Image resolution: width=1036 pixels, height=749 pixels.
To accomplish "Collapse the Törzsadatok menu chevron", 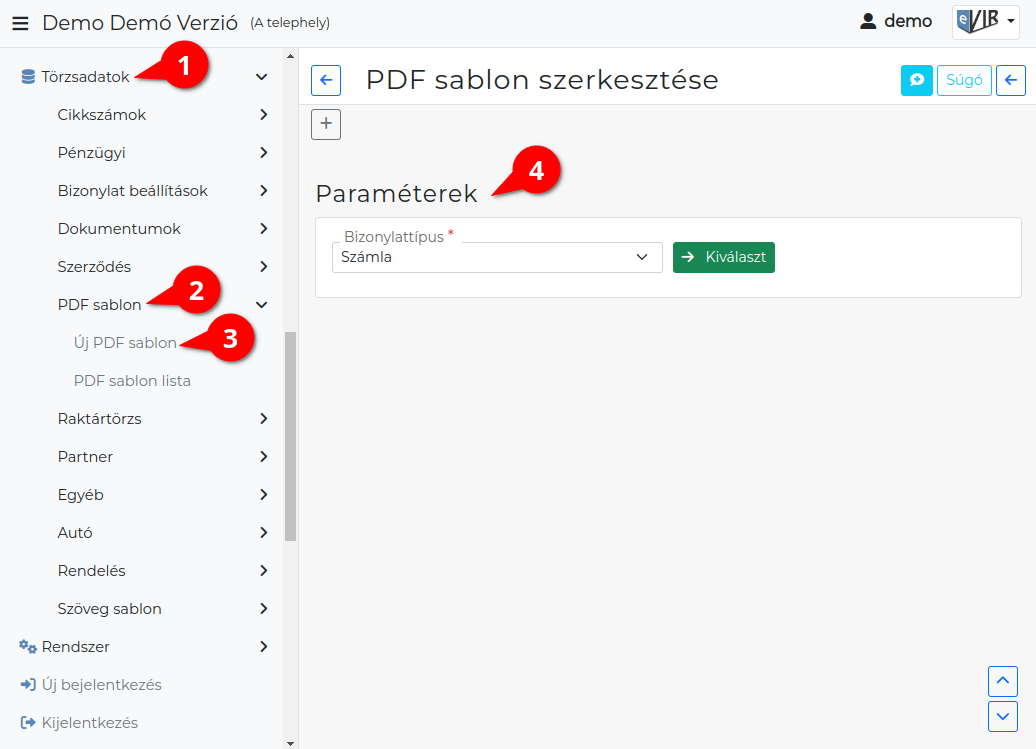I will click(262, 77).
